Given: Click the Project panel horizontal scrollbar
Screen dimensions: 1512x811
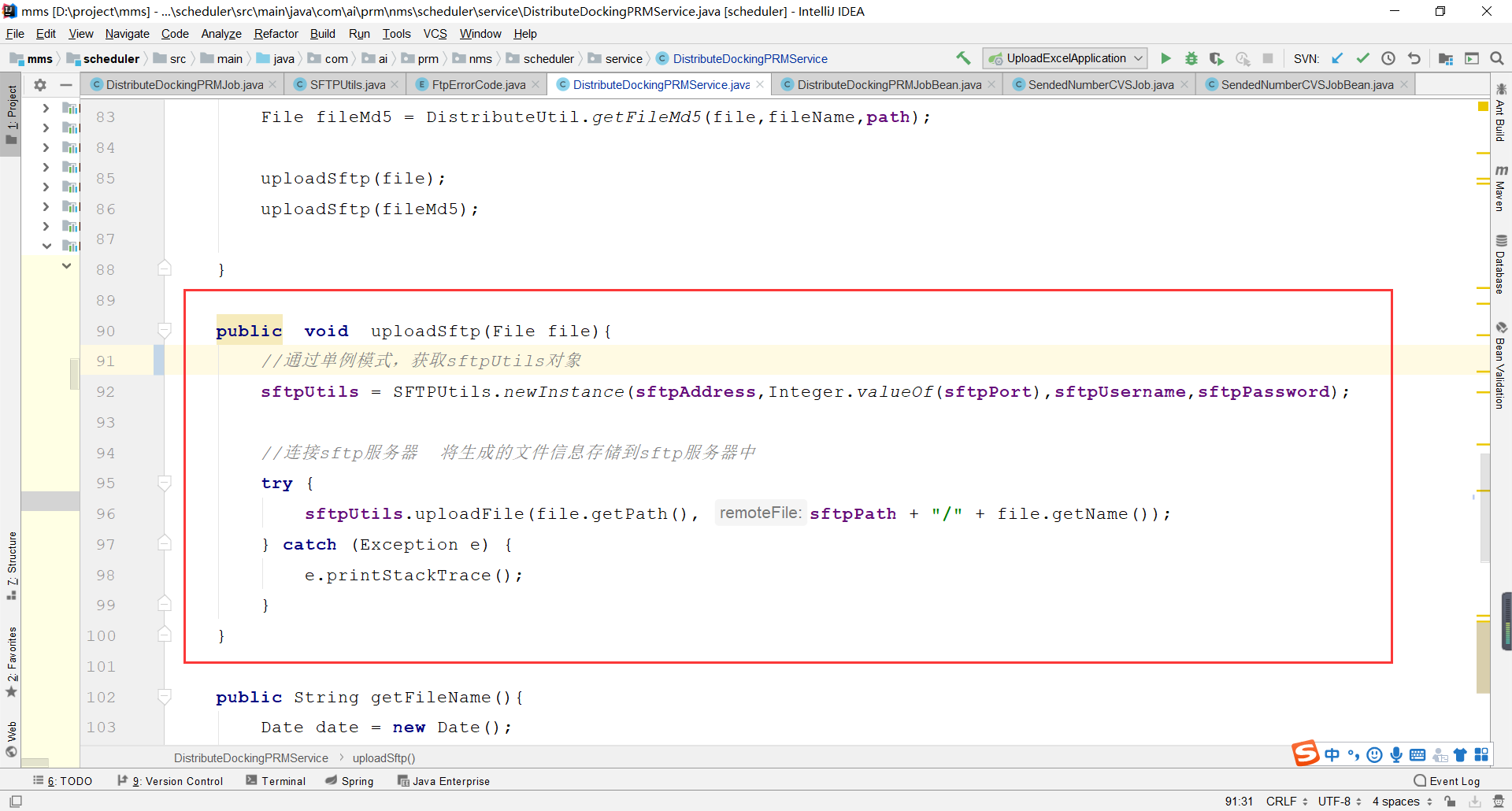Looking at the screenshot, I should click(x=35, y=763).
